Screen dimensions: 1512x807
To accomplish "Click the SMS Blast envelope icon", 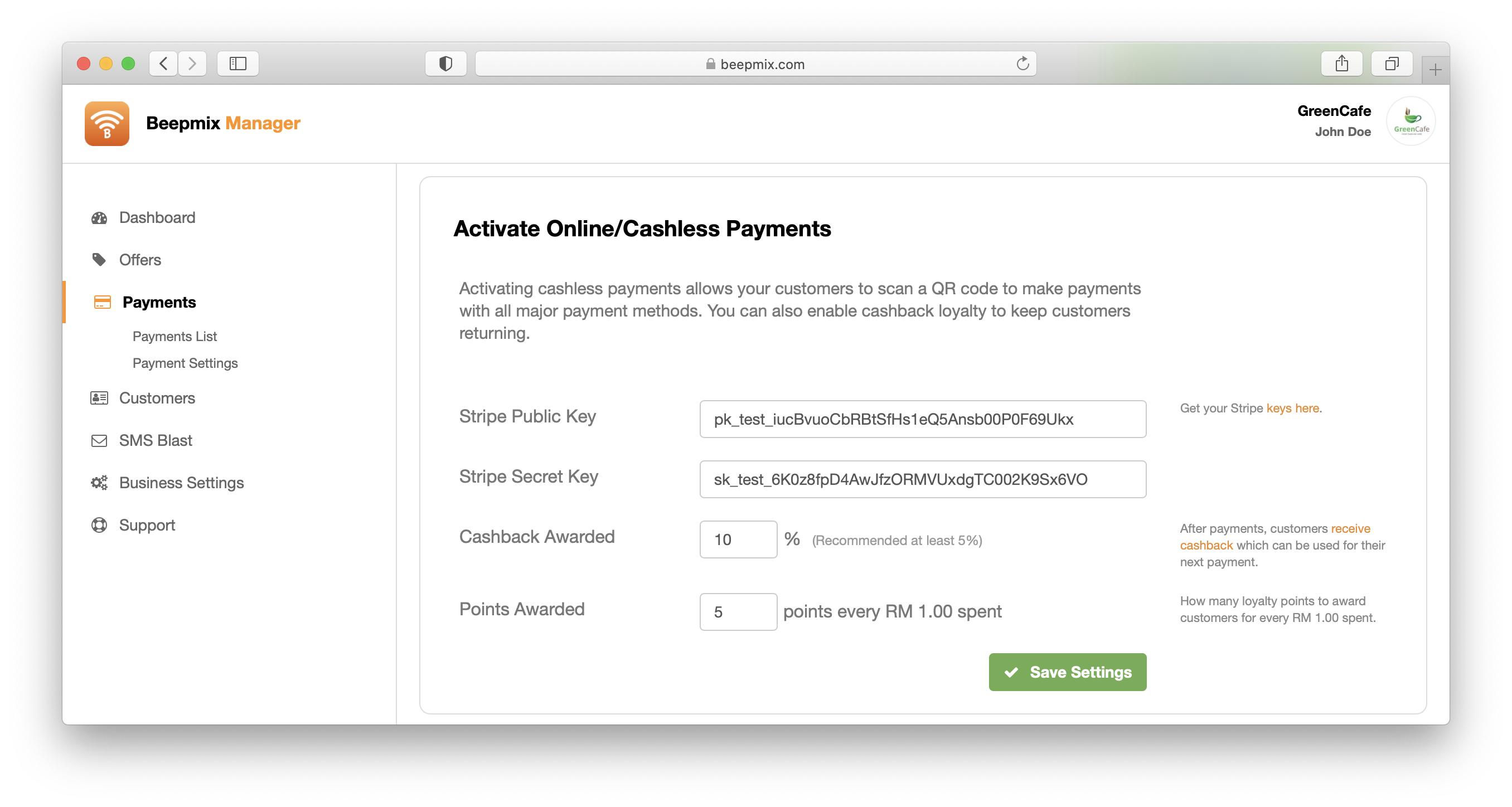I will (99, 440).
